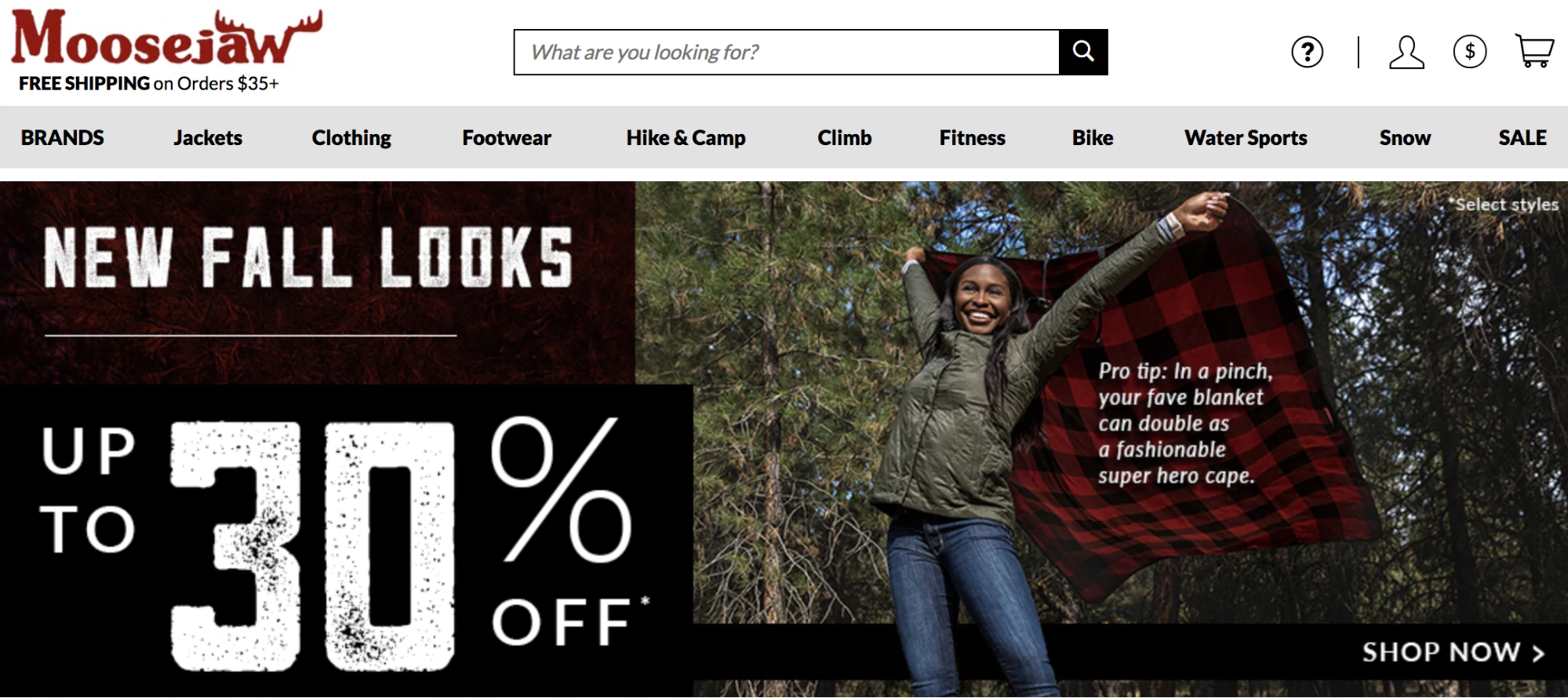Open the Climb category

click(x=844, y=137)
